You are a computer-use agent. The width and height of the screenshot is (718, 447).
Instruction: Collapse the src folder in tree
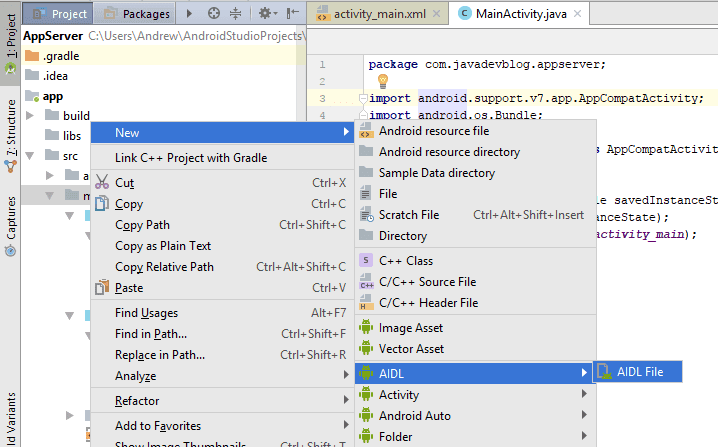[30, 156]
